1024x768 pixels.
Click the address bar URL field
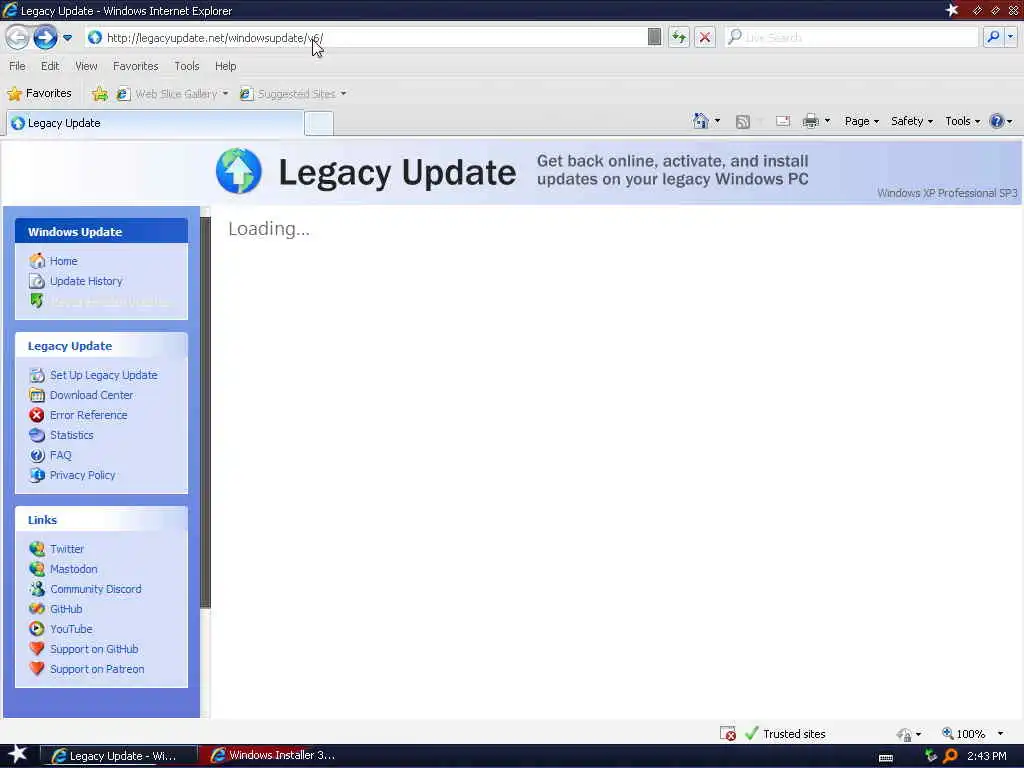point(366,37)
